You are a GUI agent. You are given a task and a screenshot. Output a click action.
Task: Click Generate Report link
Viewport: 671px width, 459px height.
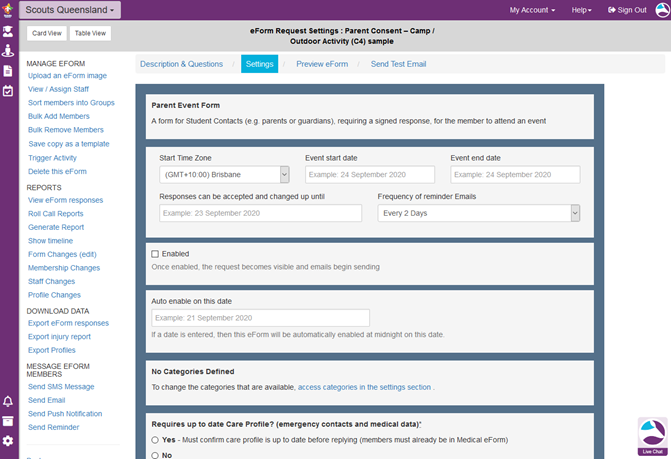[56, 227]
